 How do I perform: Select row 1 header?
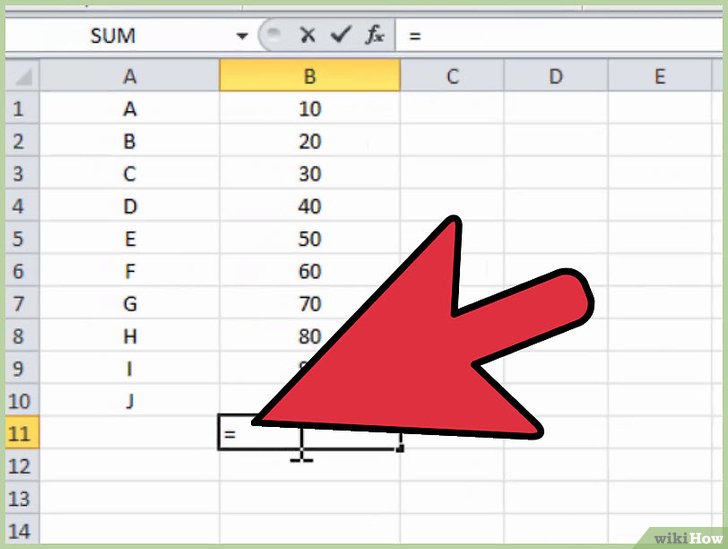pos(20,109)
